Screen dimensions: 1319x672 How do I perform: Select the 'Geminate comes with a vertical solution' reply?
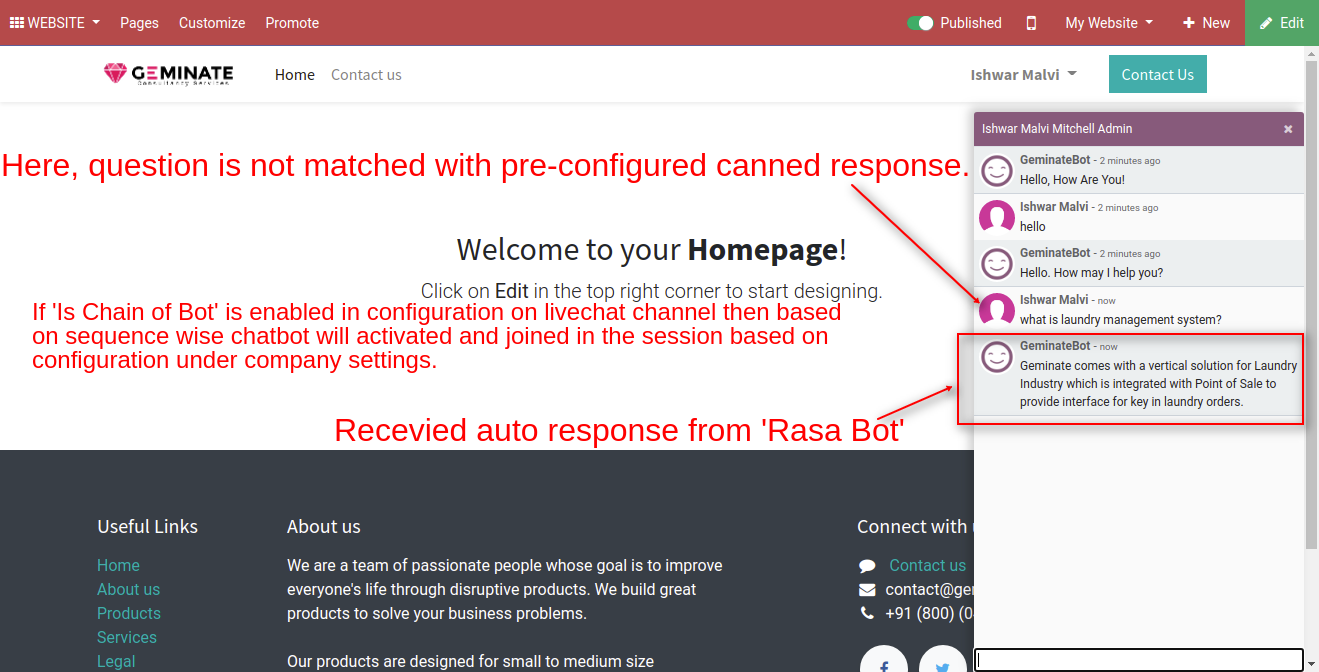(x=1158, y=384)
